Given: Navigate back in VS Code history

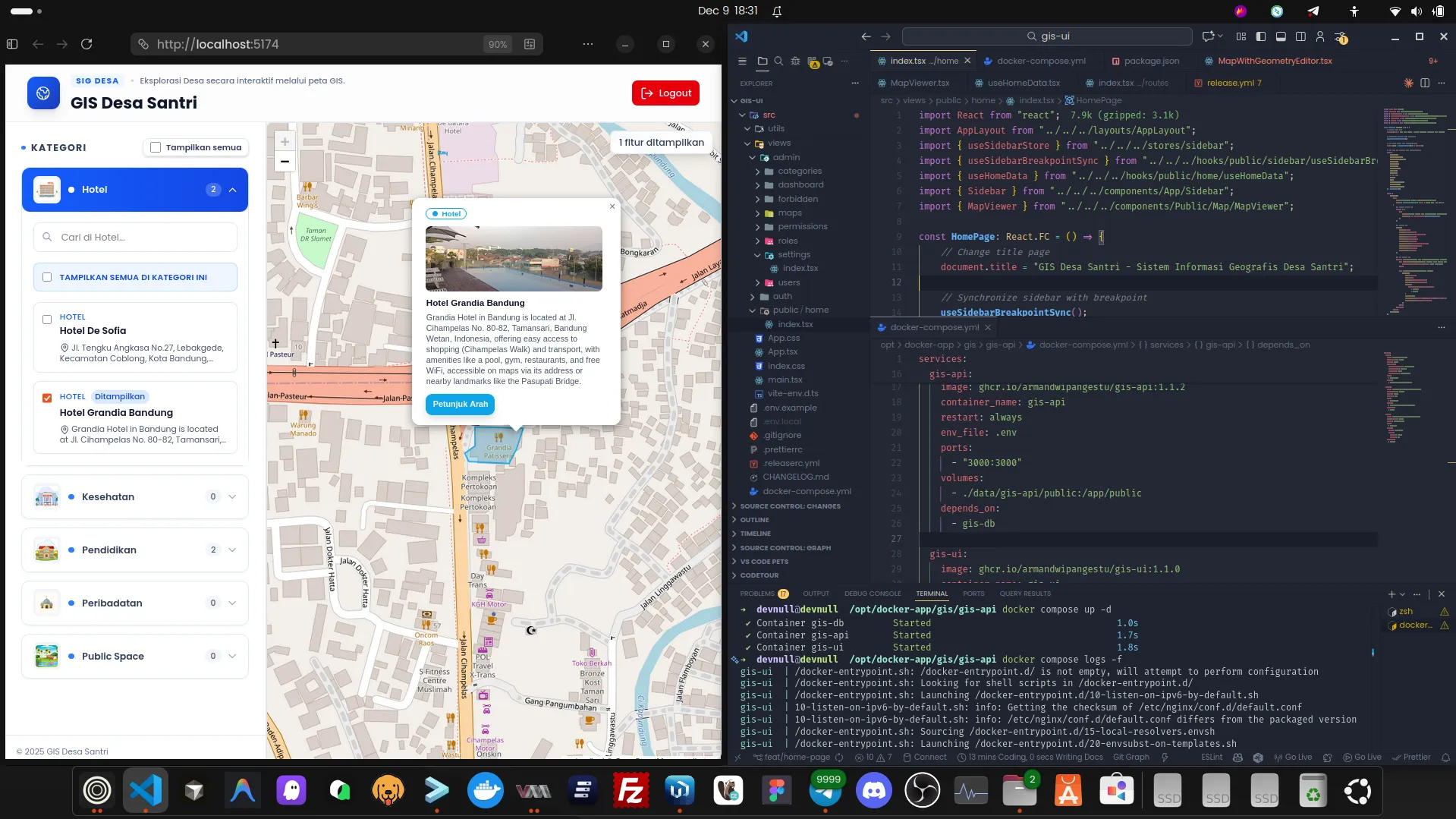Looking at the screenshot, I should pos(866,36).
